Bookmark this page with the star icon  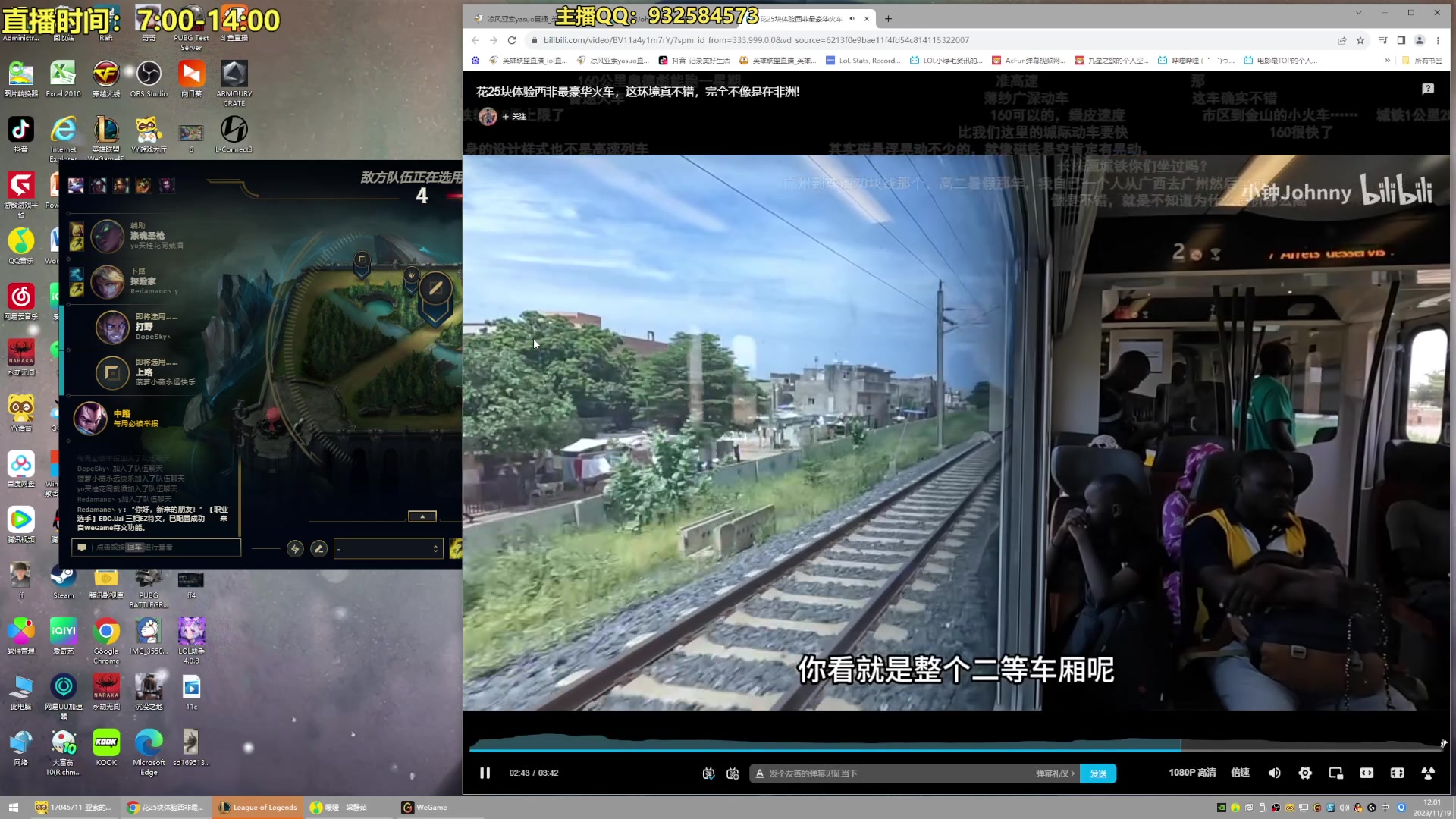tap(1360, 40)
